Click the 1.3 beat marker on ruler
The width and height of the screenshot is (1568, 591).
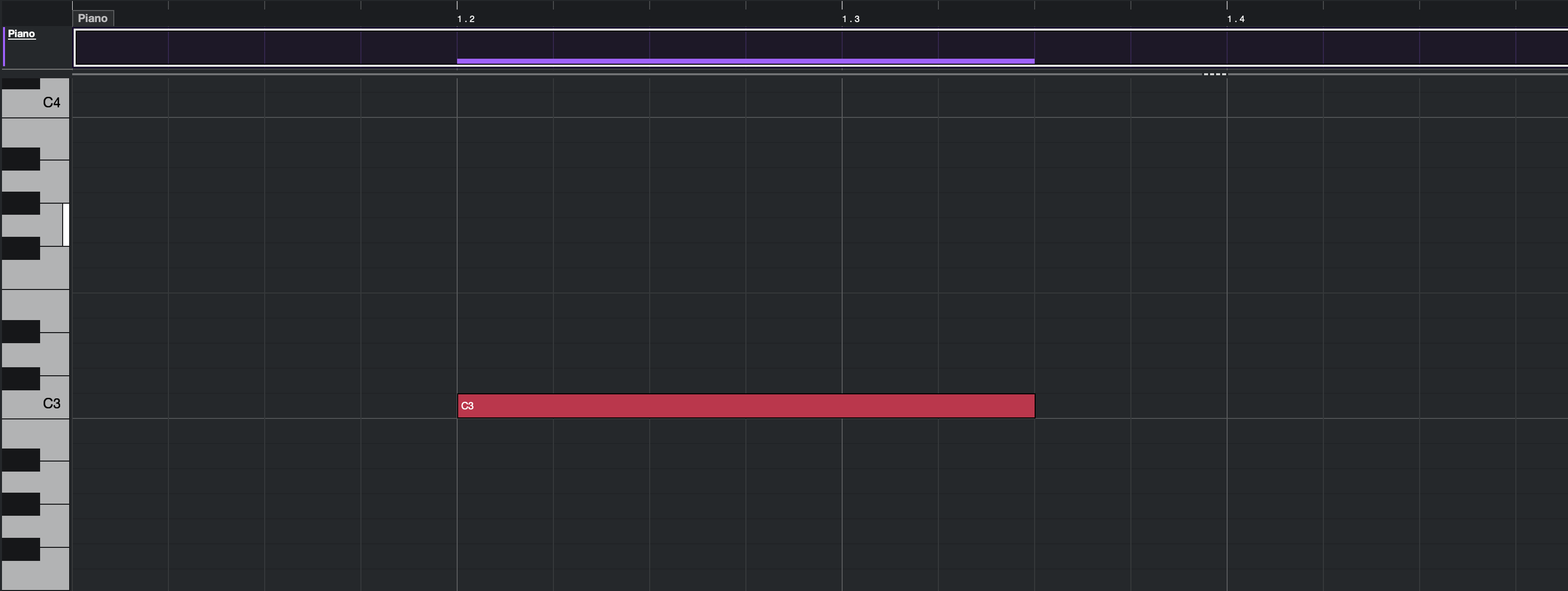click(x=850, y=19)
